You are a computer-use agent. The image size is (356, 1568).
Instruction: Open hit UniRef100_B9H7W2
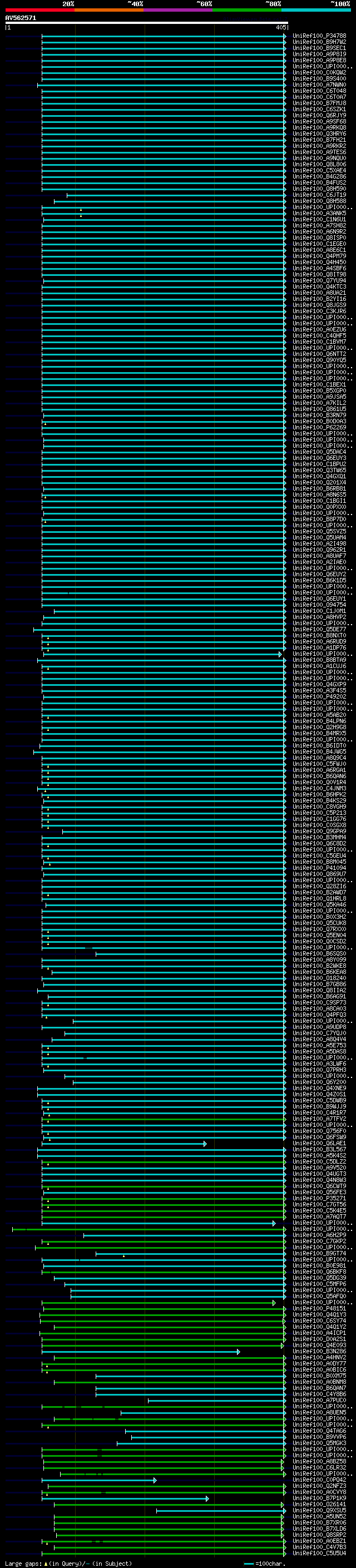tap(319, 42)
